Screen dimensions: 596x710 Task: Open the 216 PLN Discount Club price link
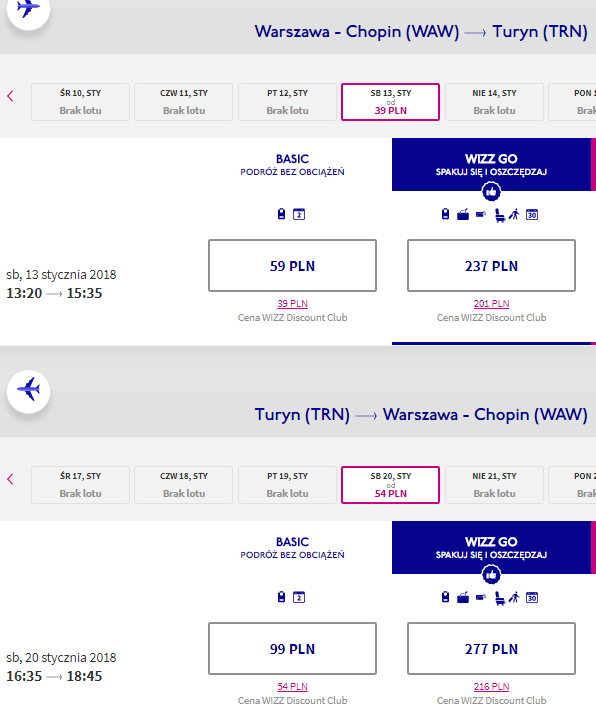pyautogui.click(x=491, y=686)
